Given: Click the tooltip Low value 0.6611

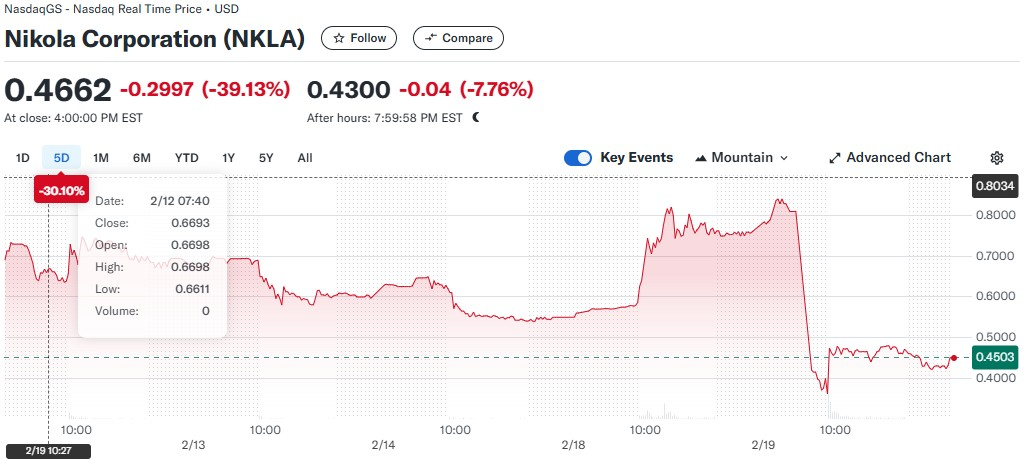Looking at the screenshot, I should [x=191, y=289].
